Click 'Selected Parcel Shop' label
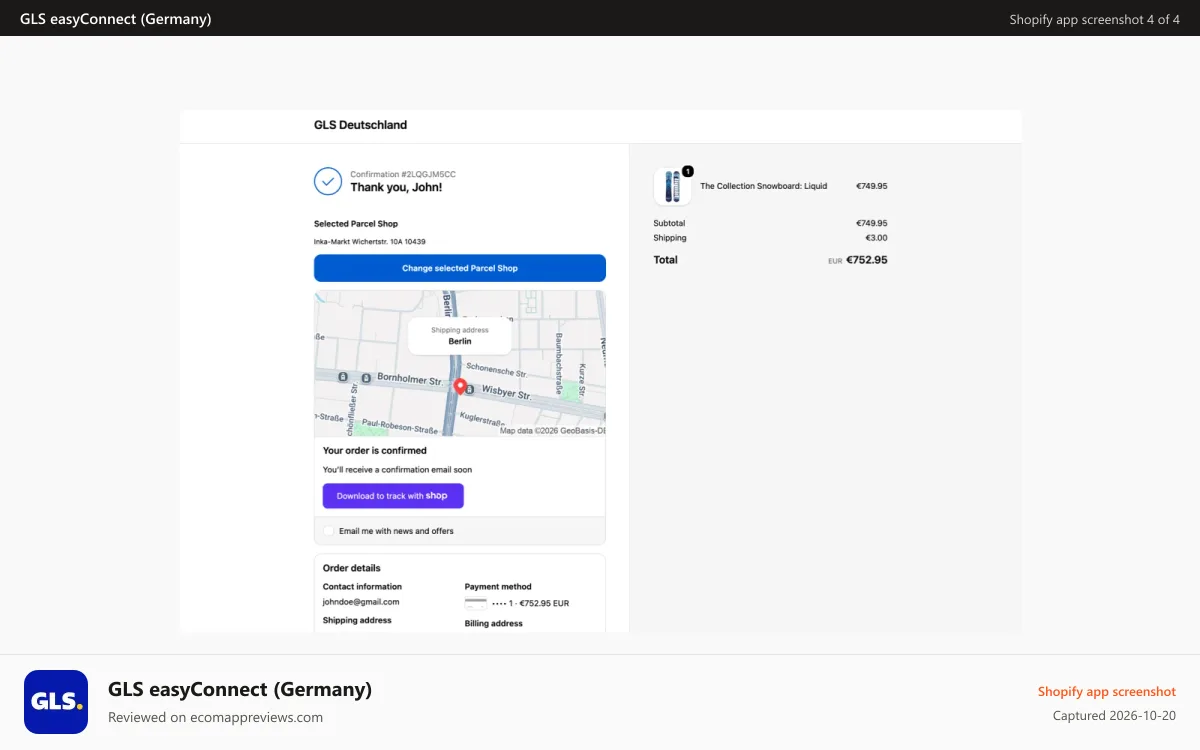Viewport: 1200px width, 750px height. [x=356, y=224]
